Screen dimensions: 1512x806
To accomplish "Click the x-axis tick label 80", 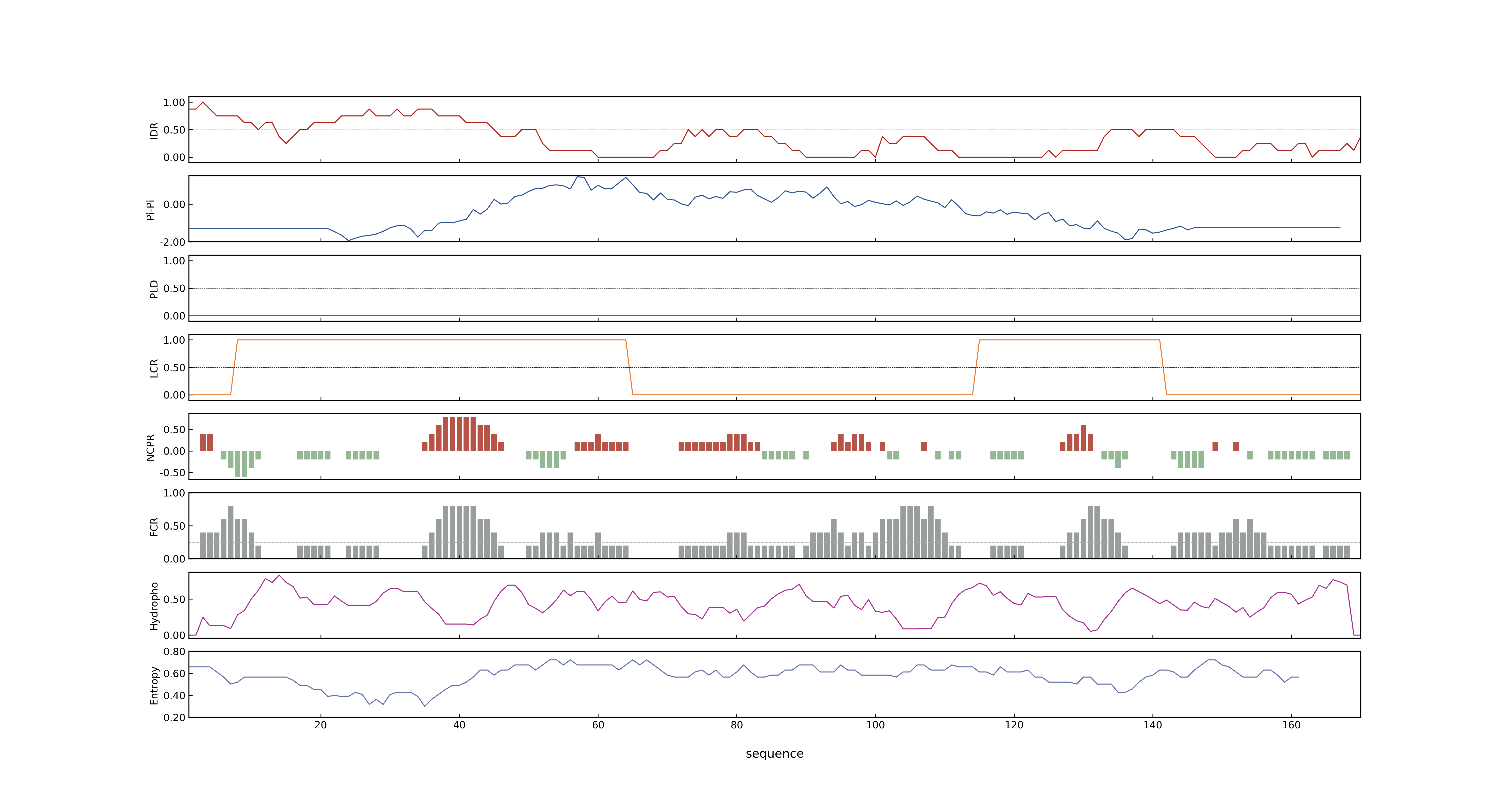I will [x=737, y=725].
